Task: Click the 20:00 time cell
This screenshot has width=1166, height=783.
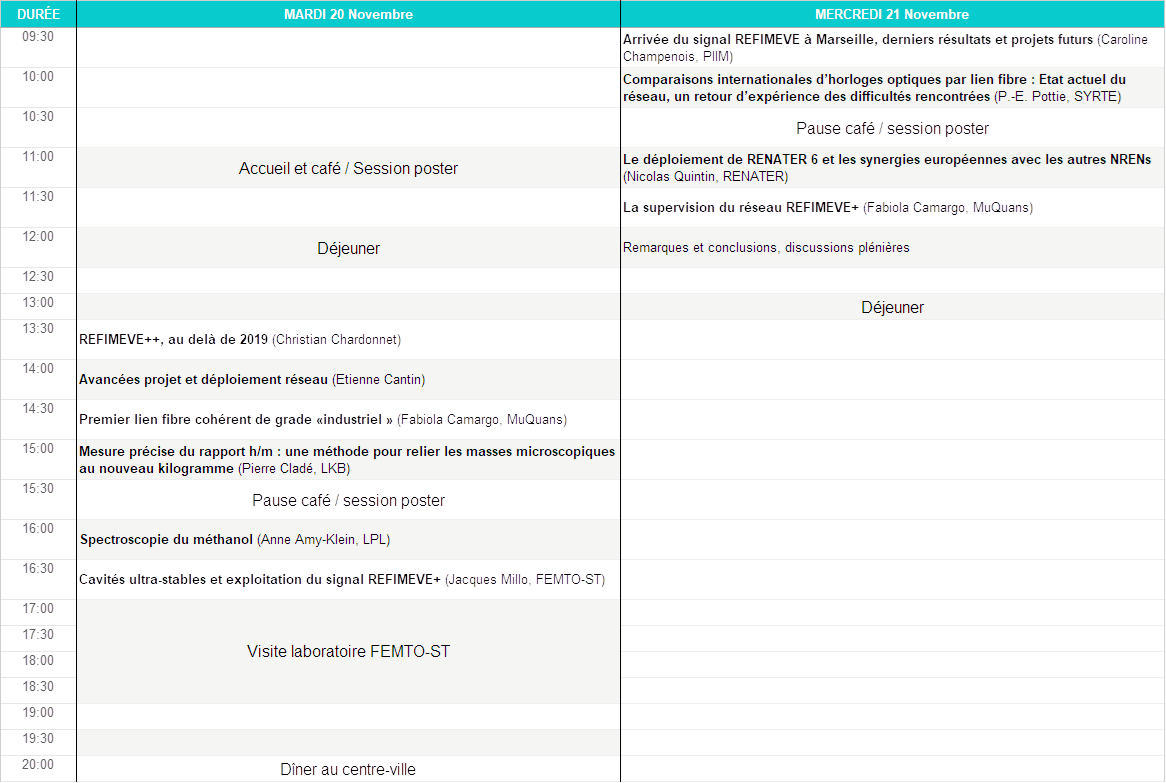Action: coord(38,769)
